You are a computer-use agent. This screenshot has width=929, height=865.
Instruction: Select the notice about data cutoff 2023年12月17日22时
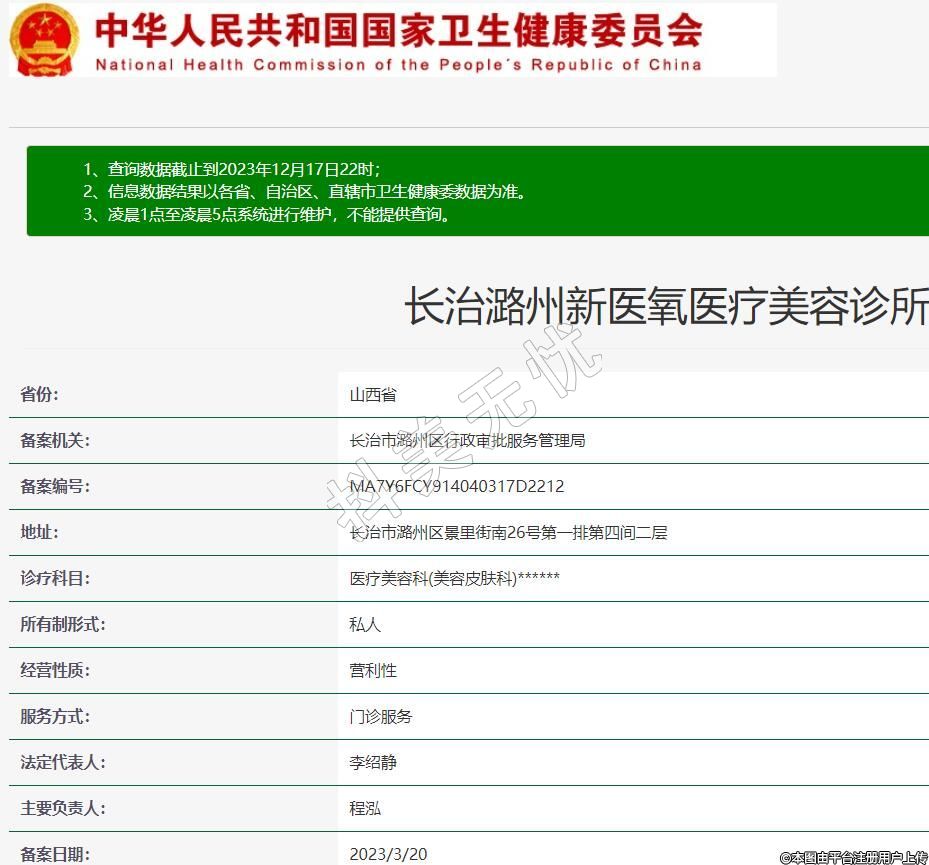[x=232, y=169]
